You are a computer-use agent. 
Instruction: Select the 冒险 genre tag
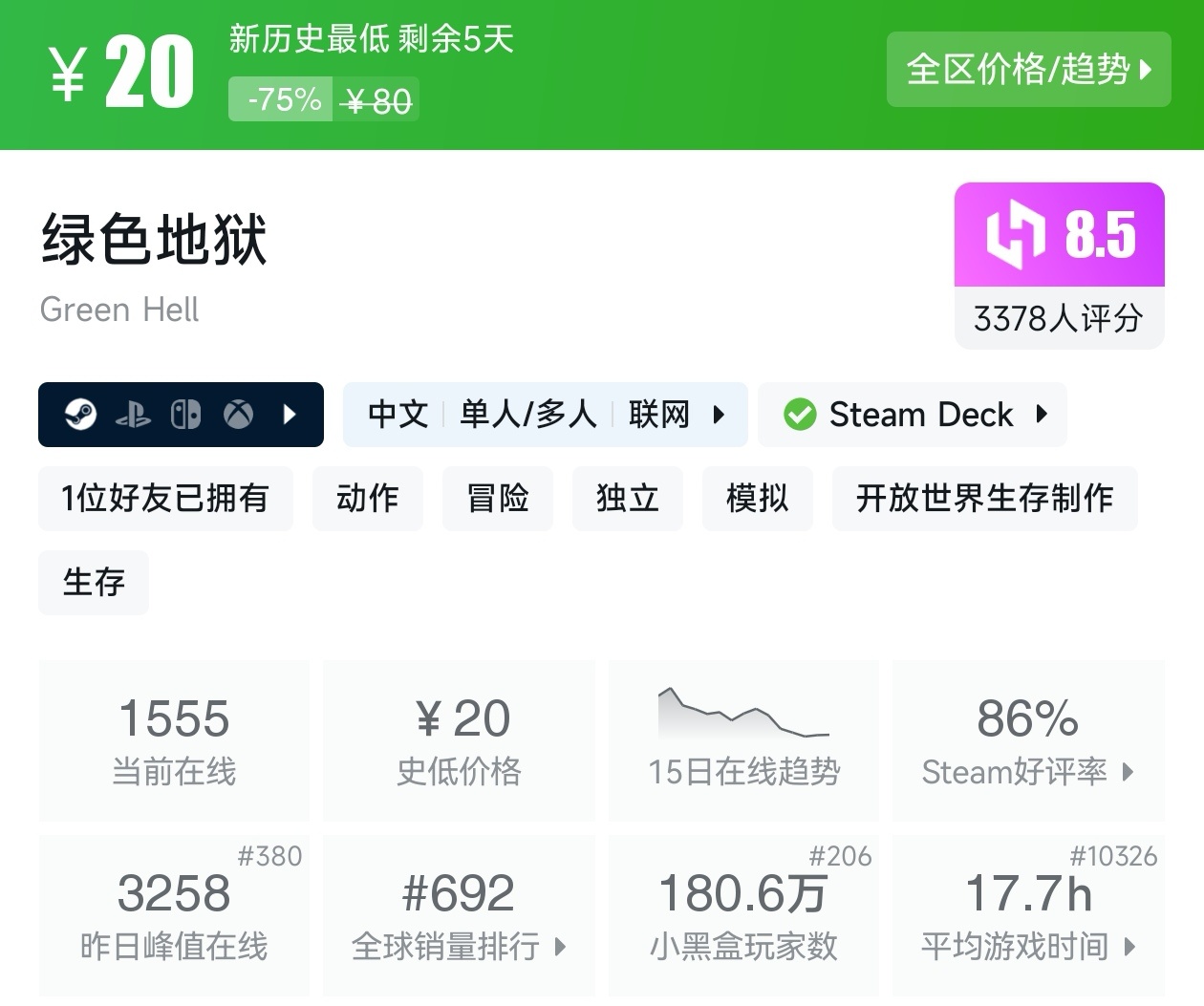point(498,499)
